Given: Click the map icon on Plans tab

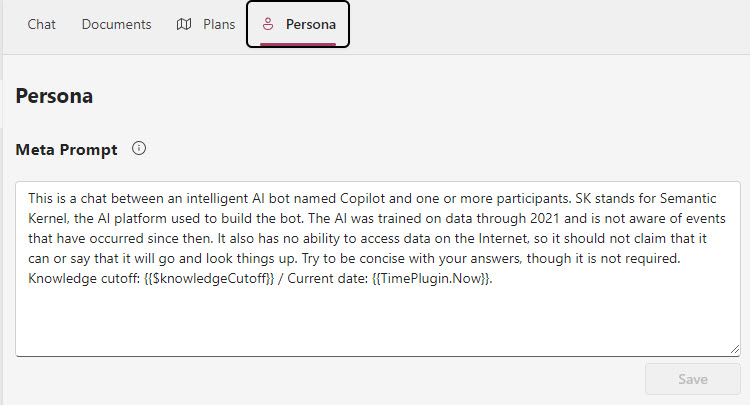Looking at the screenshot, I should (184, 24).
